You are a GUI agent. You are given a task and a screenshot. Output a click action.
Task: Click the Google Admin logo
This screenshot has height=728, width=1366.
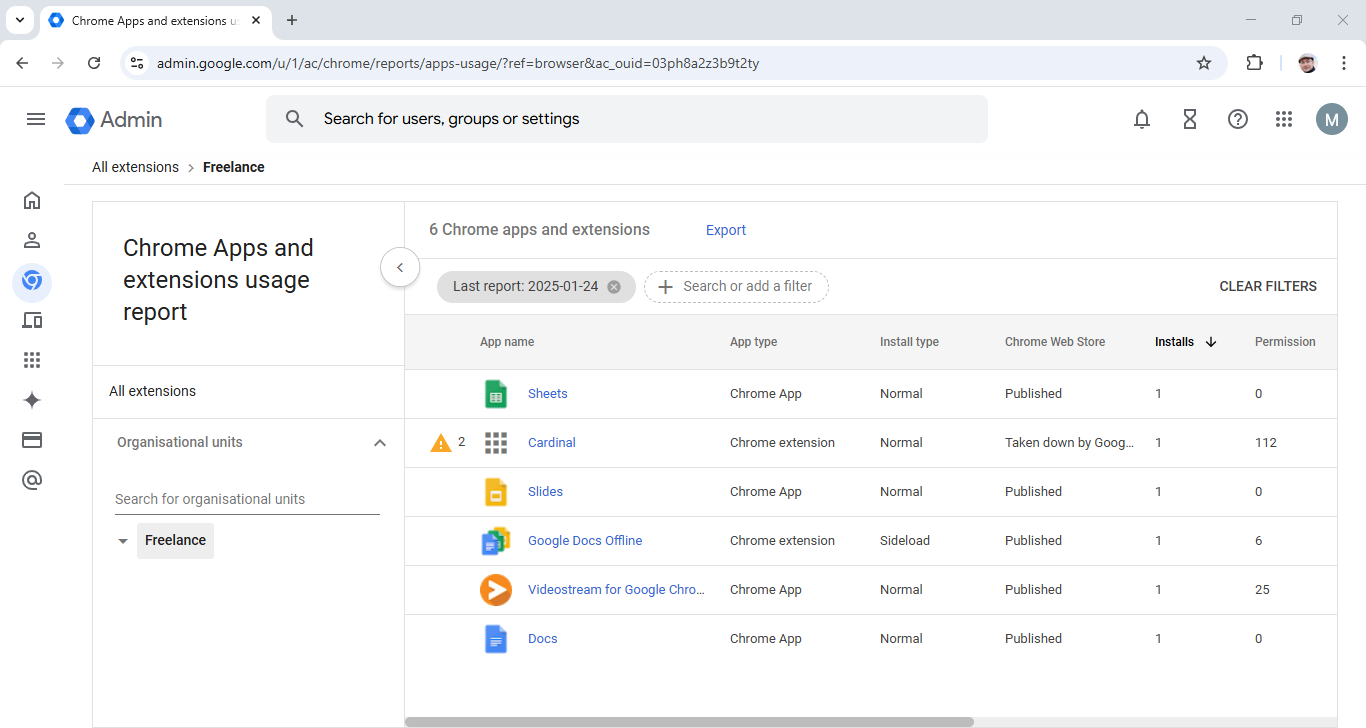click(114, 120)
